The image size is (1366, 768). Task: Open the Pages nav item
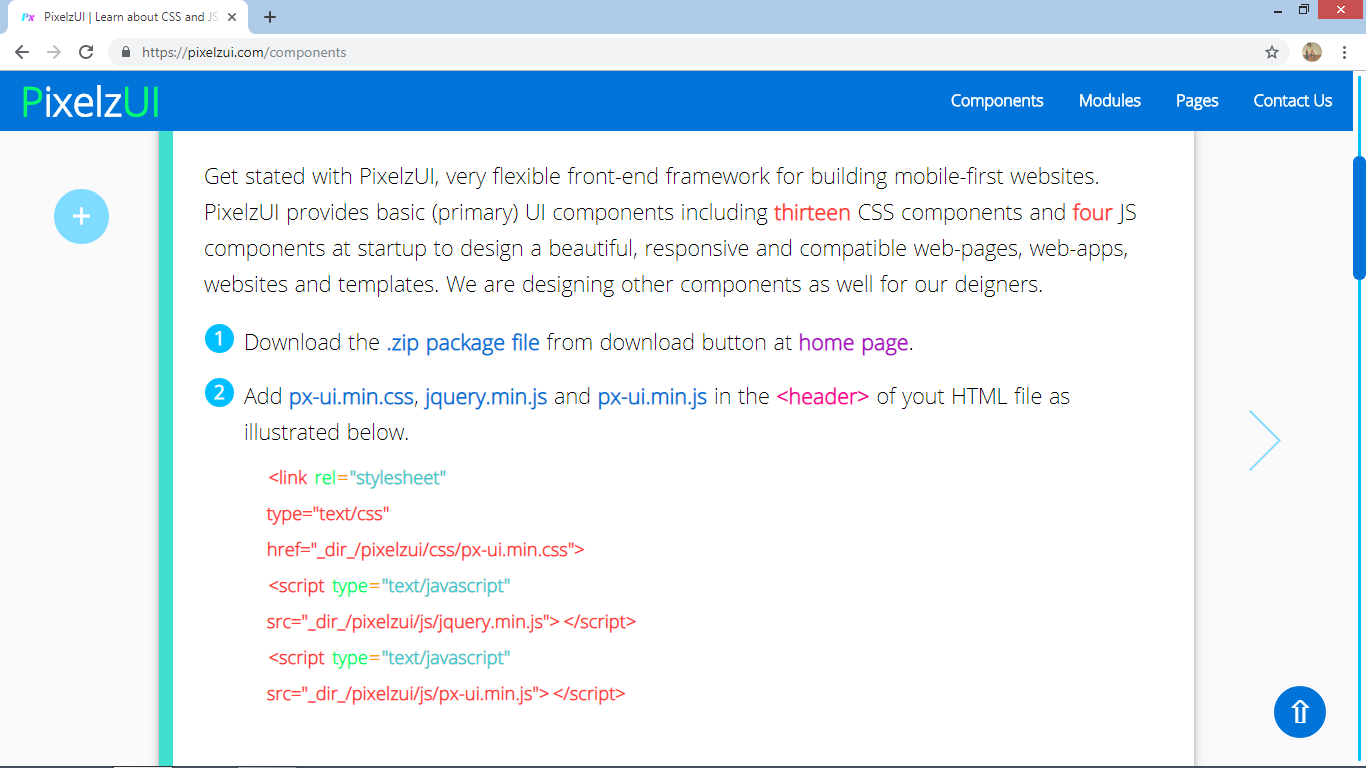pos(1197,101)
